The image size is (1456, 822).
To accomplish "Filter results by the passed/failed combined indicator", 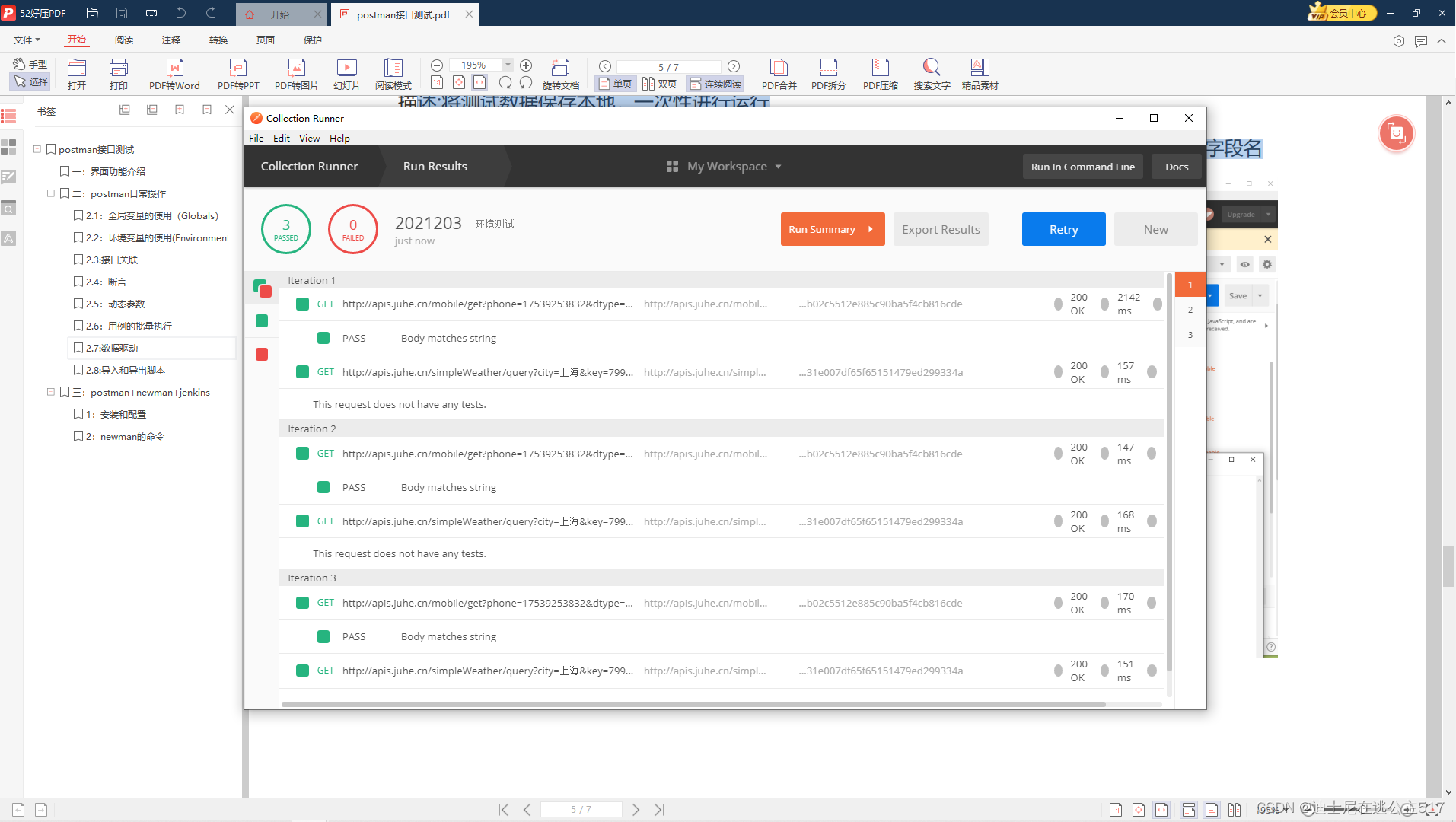I will [263, 288].
